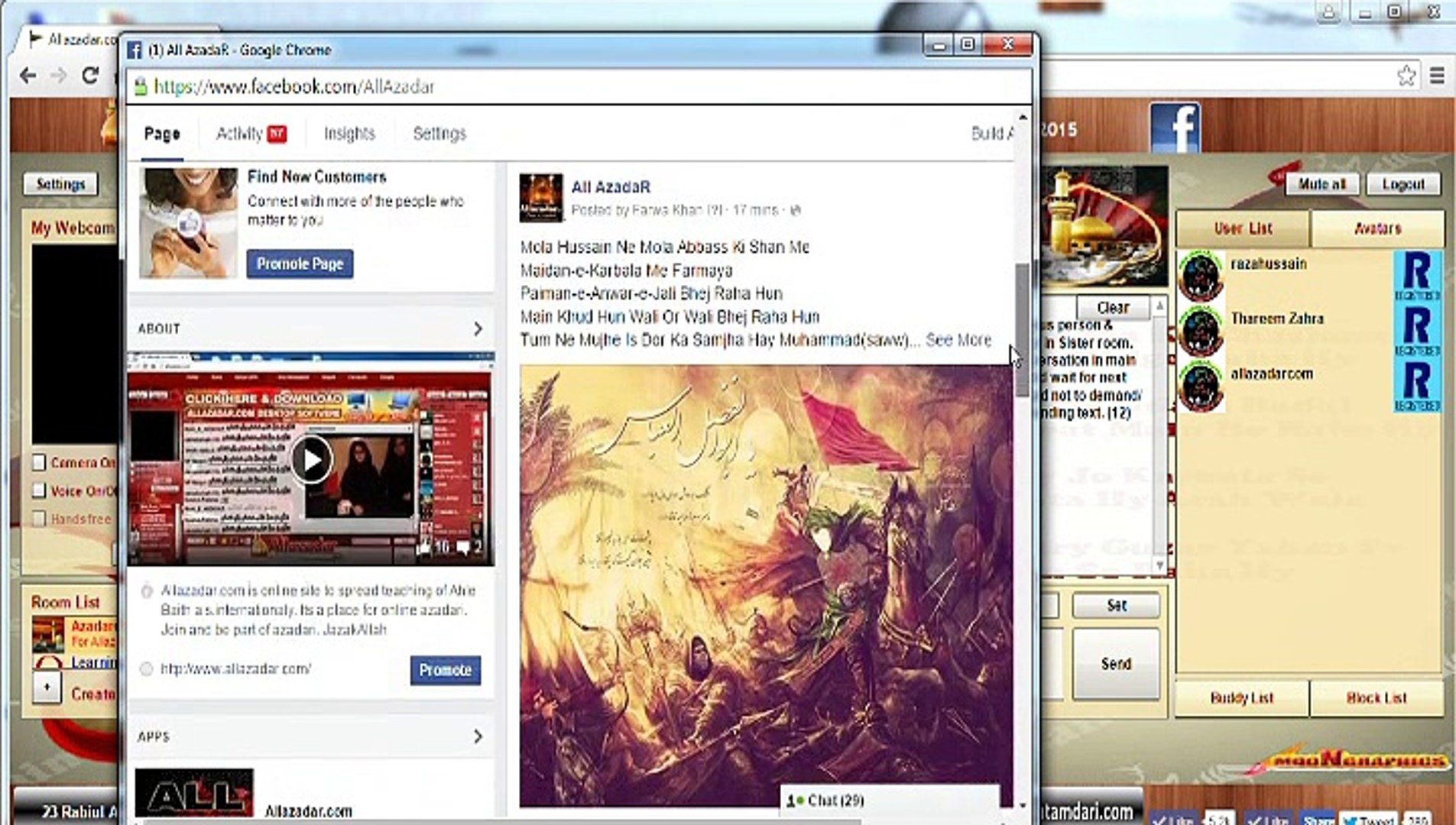This screenshot has height=825, width=1456.
Task: Click the globe icon beside the allazadar.com URL
Action: coord(147,669)
